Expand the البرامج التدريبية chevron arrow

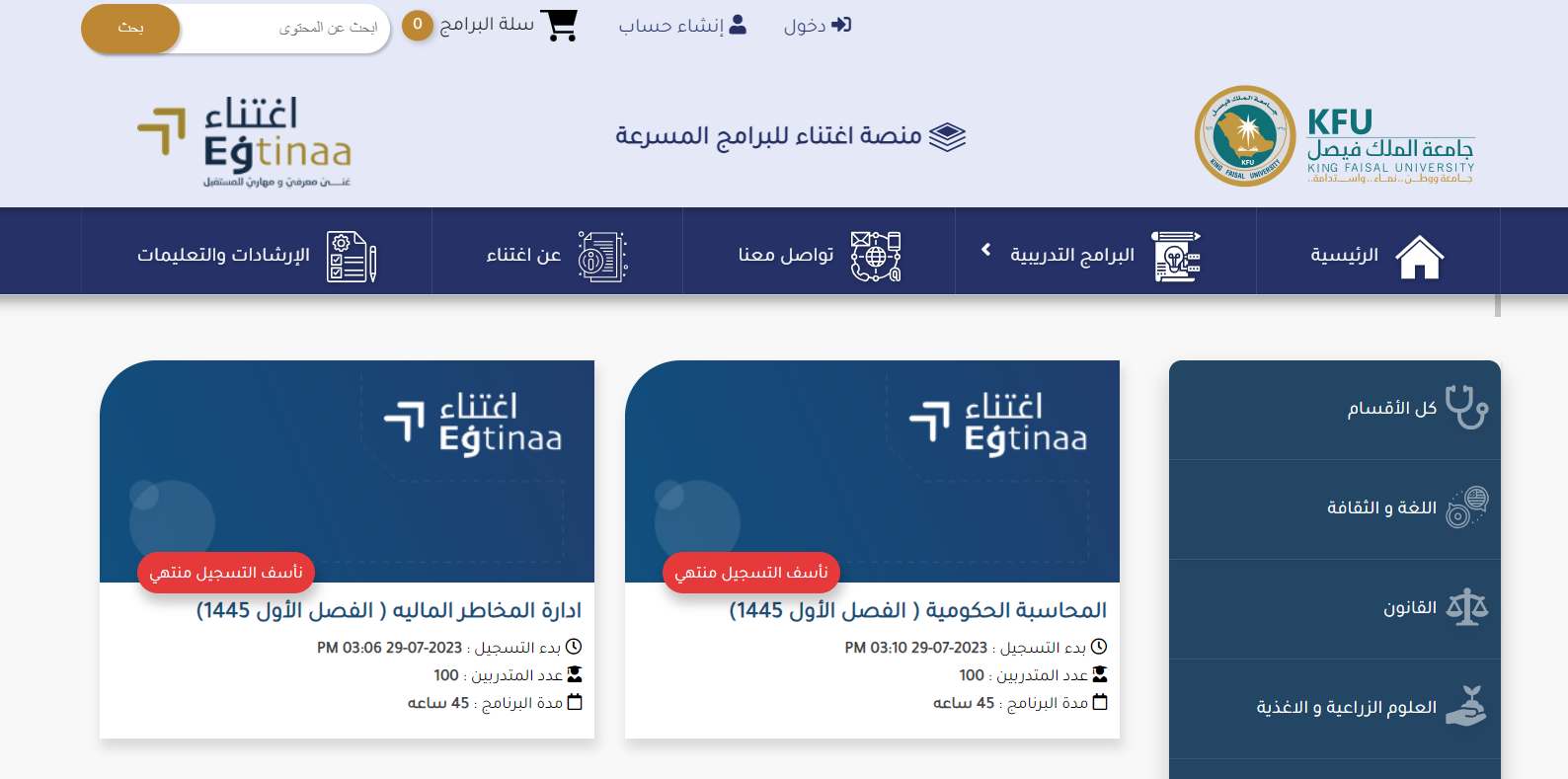click(x=985, y=250)
